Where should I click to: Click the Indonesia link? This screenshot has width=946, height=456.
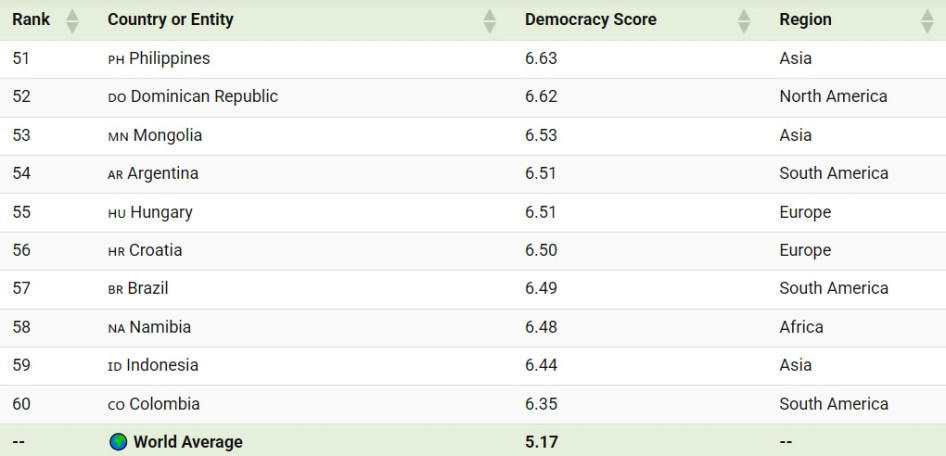click(162, 365)
